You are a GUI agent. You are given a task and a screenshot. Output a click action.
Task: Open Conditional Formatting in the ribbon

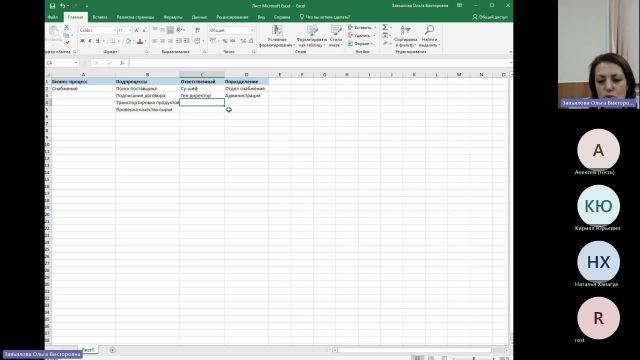[277, 36]
